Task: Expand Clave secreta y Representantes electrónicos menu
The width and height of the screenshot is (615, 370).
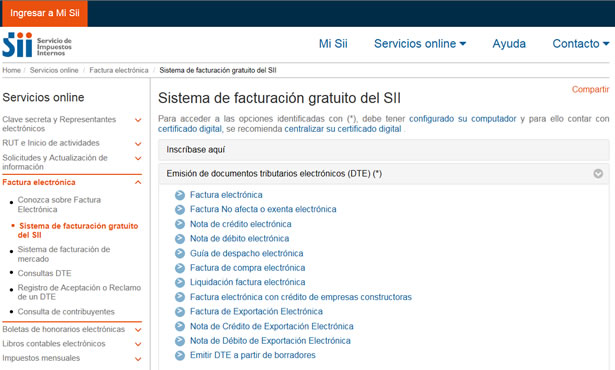Action: [138, 120]
